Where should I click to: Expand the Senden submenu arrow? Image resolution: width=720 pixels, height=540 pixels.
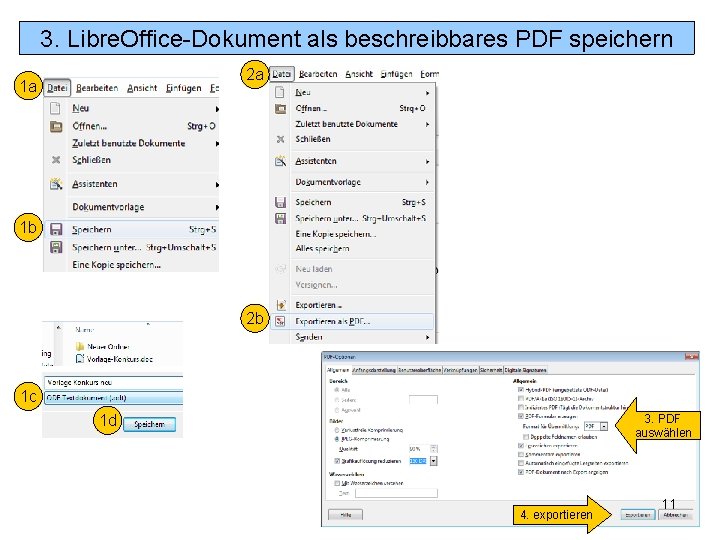click(x=428, y=338)
